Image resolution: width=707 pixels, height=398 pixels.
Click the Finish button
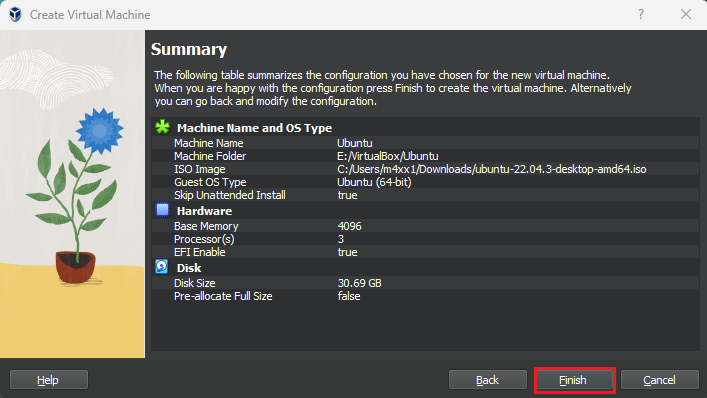pos(573,380)
